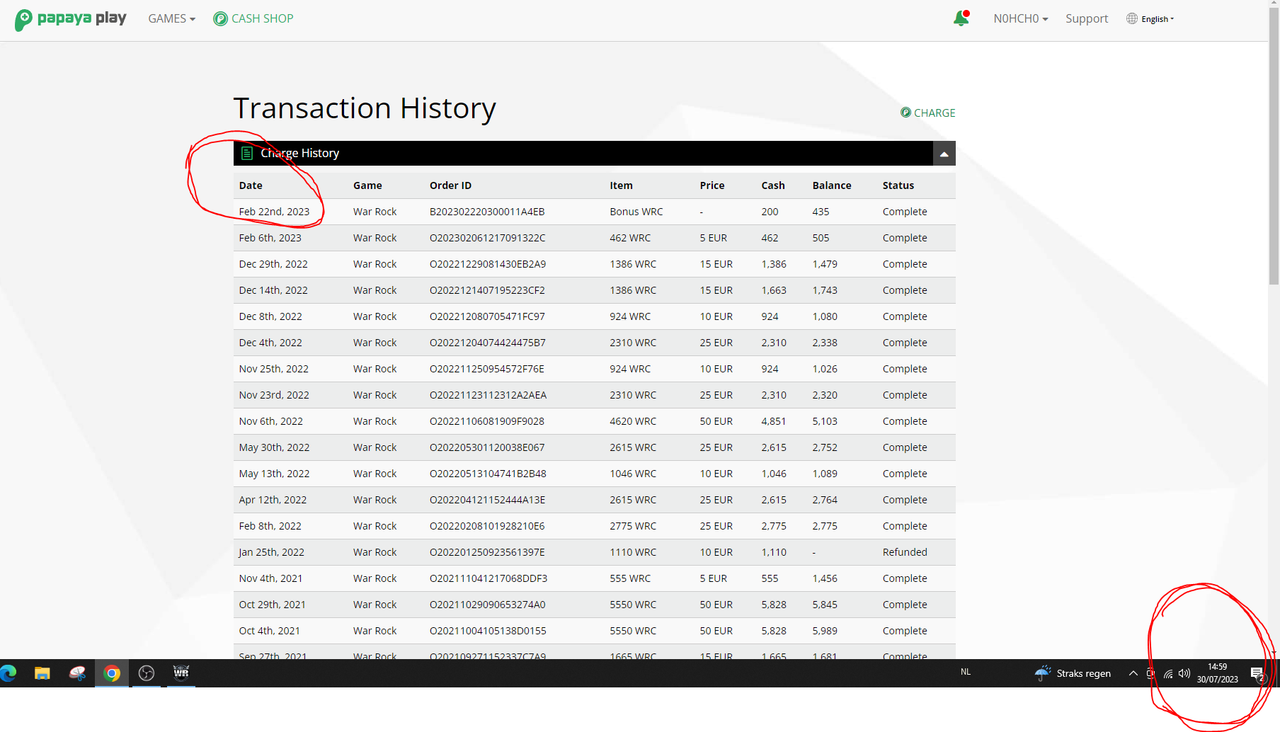
Task: Select order ID O20221214071952​23CF2
Action: (488, 290)
